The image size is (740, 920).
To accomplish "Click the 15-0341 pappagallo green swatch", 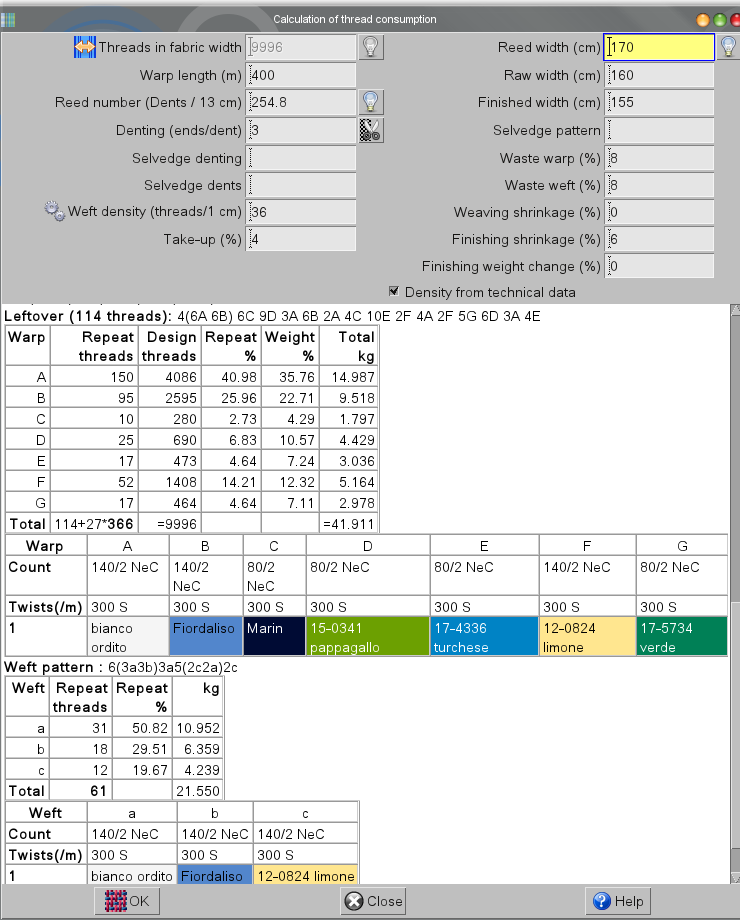I will pyautogui.click(x=368, y=637).
